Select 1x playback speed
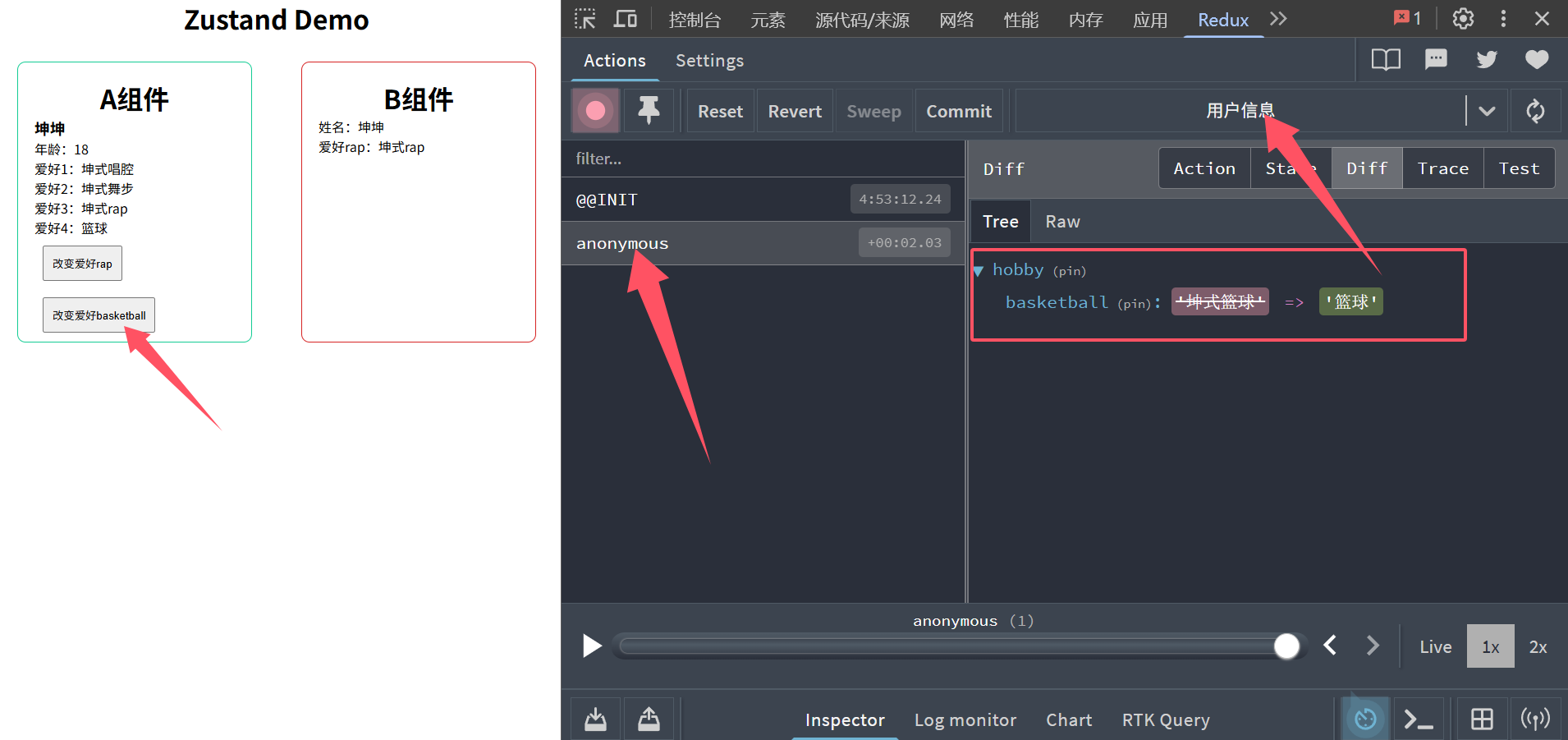Viewport: 1568px width, 740px height. [x=1491, y=646]
